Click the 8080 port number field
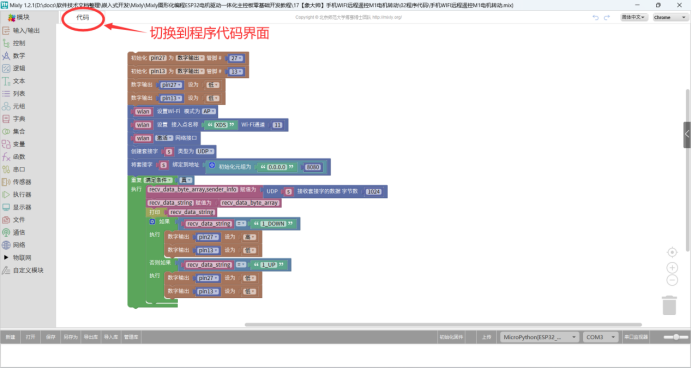 point(312,167)
